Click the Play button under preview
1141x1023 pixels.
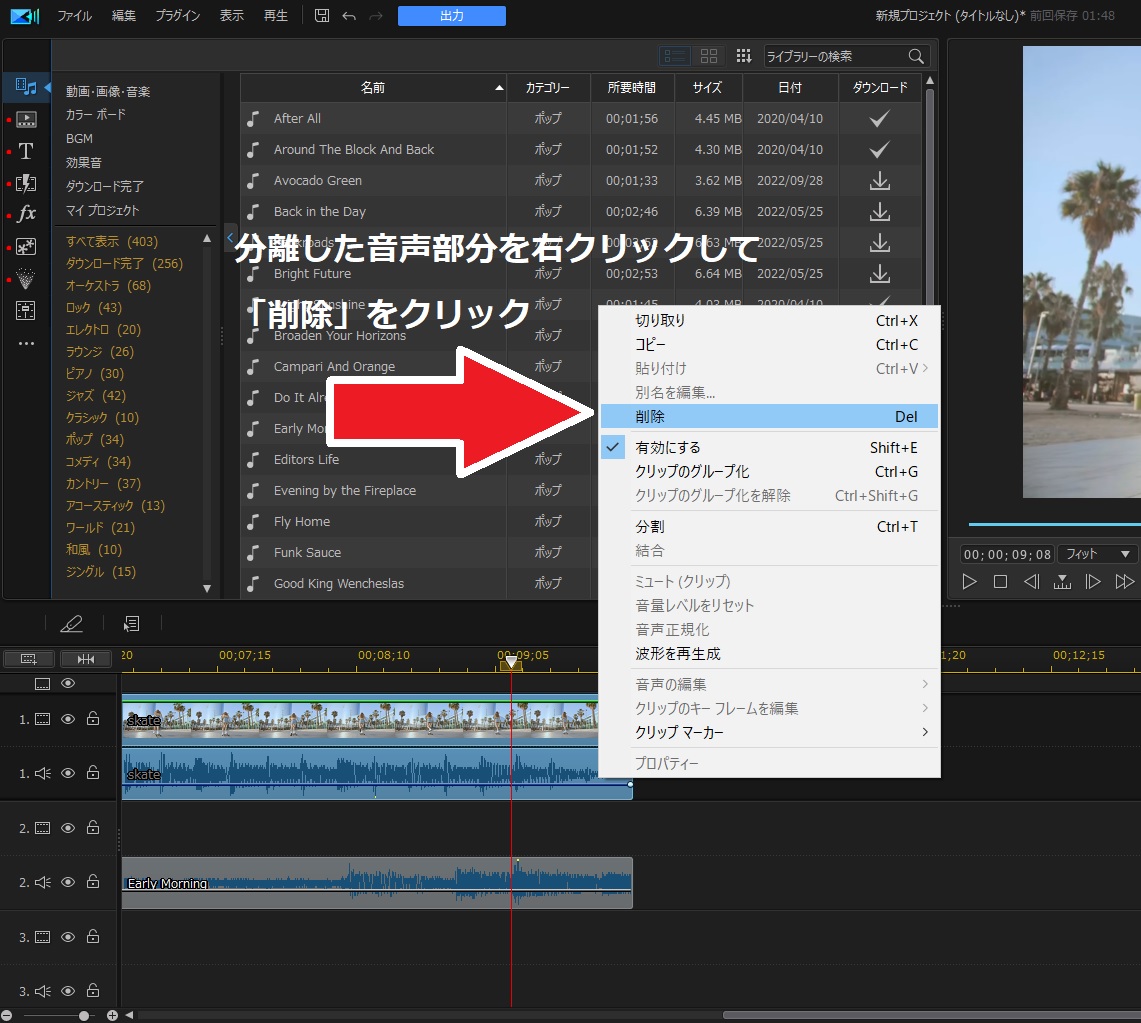pyautogui.click(x=969, y=581)
